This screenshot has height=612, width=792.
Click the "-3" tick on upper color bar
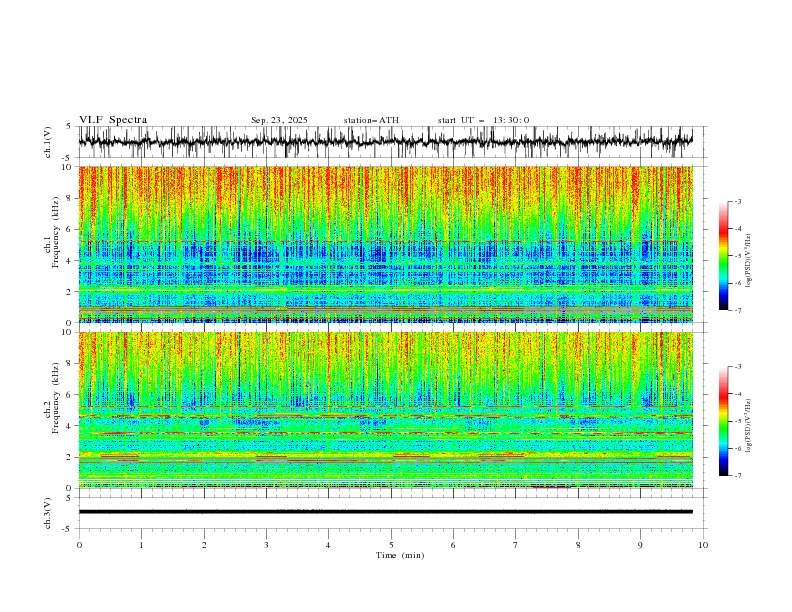pos(738,201)
